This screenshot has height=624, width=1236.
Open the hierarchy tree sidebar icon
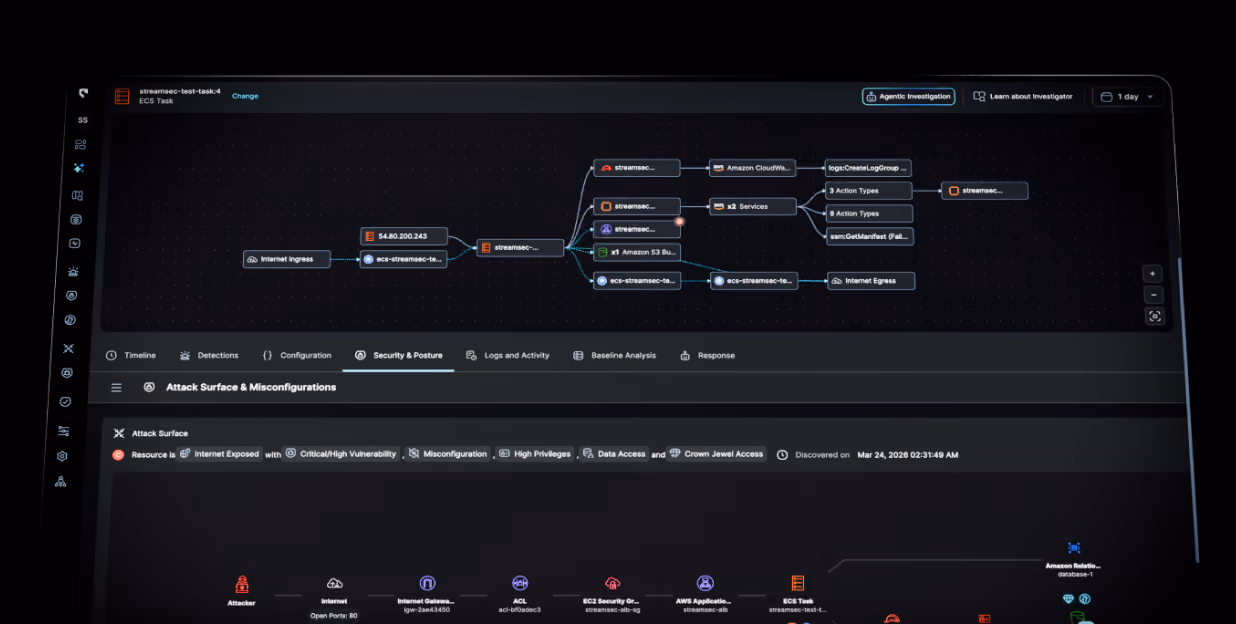point(61,481)
